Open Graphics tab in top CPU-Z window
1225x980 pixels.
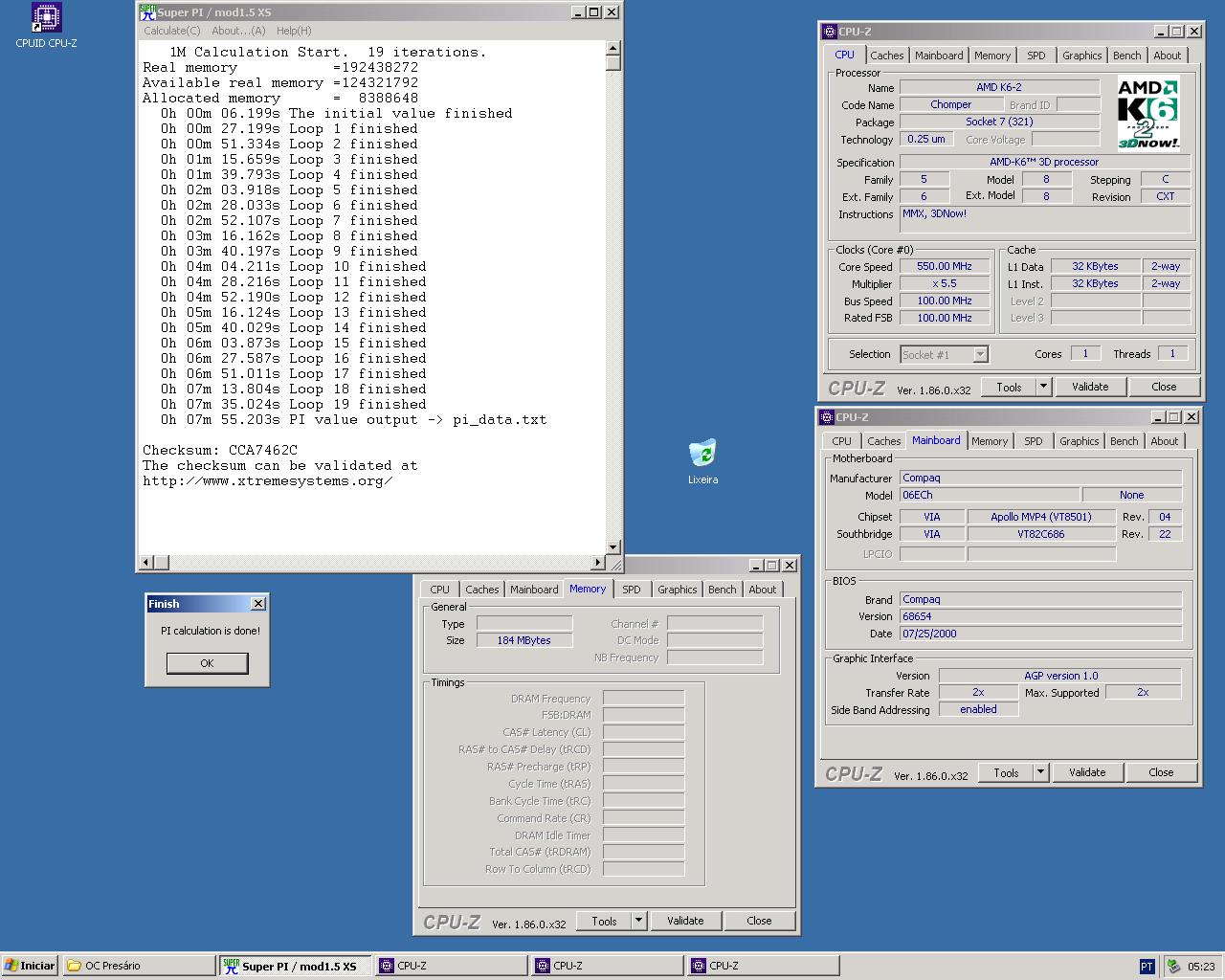(1081, 56)
